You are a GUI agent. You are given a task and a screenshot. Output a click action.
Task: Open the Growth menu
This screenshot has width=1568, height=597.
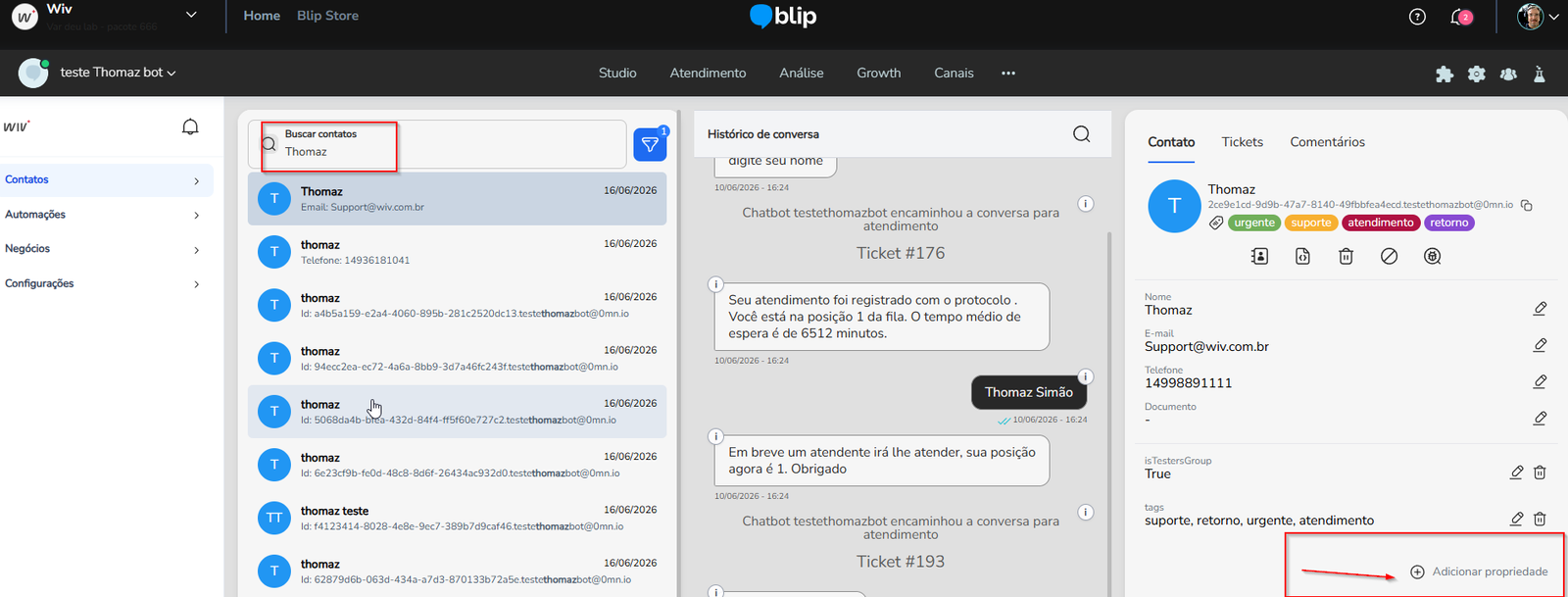(879, 74)
